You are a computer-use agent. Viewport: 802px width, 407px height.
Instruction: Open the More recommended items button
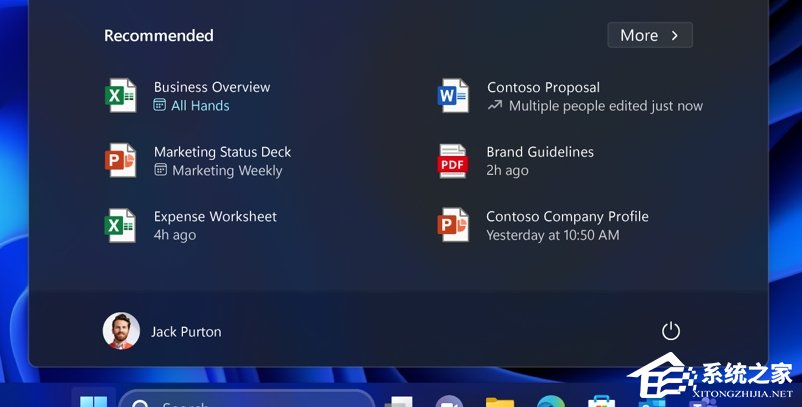(649, 35)
